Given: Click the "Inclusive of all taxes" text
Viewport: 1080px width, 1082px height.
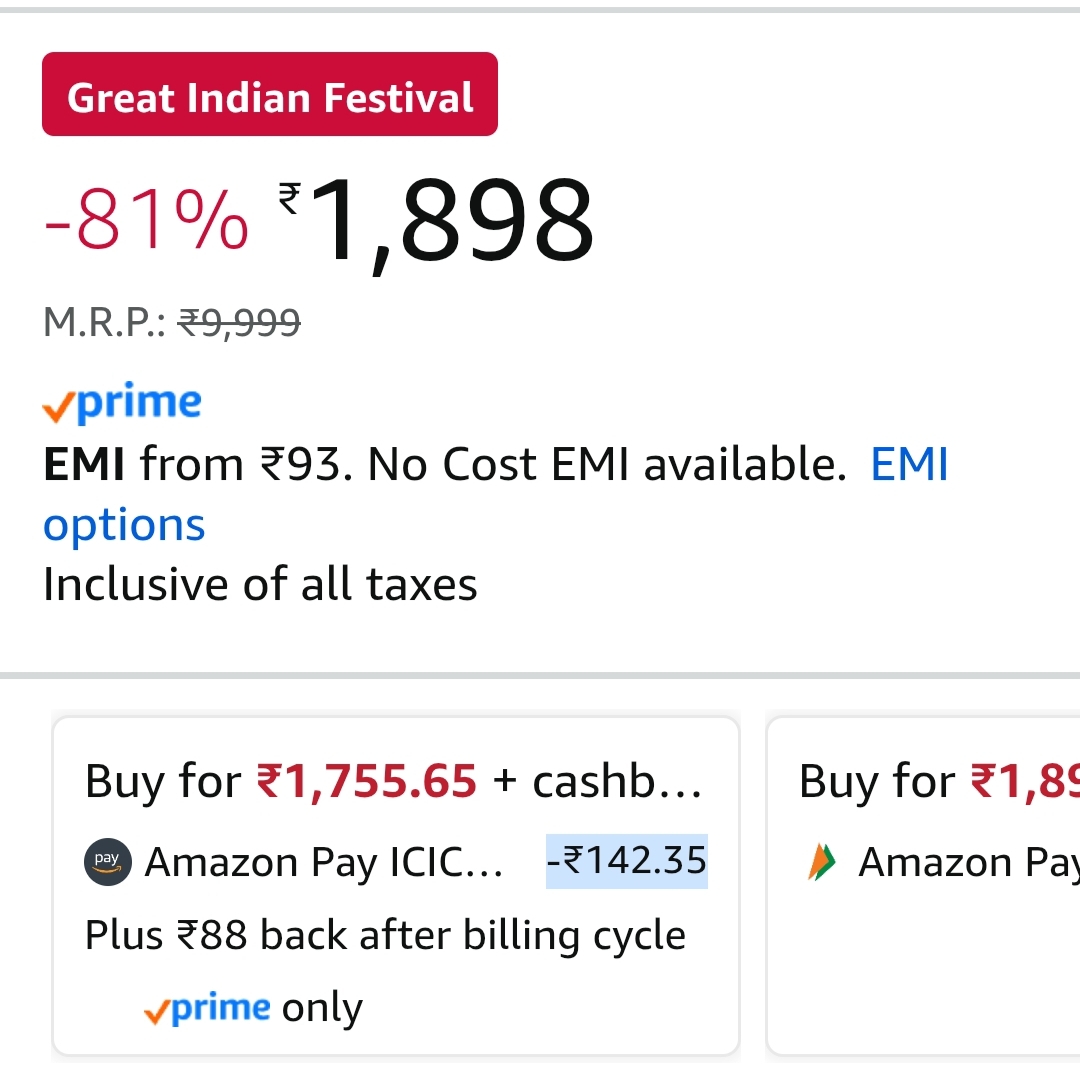Looking at the screenshot, I should [260, 584].
